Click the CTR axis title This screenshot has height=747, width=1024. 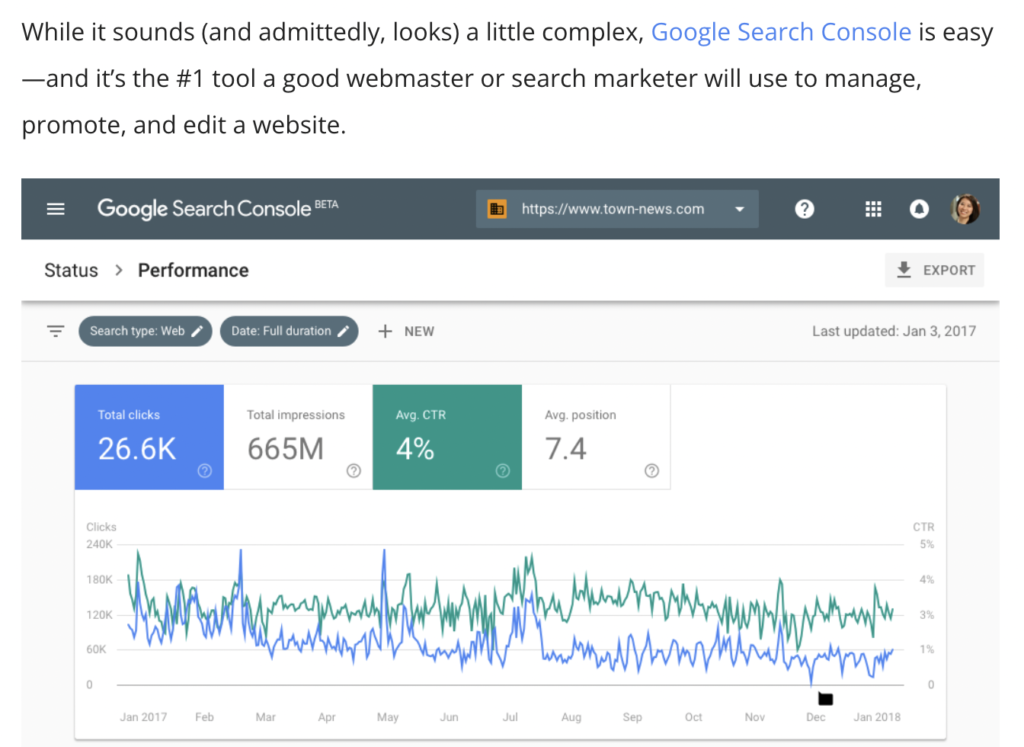click(x=923, y=527)
